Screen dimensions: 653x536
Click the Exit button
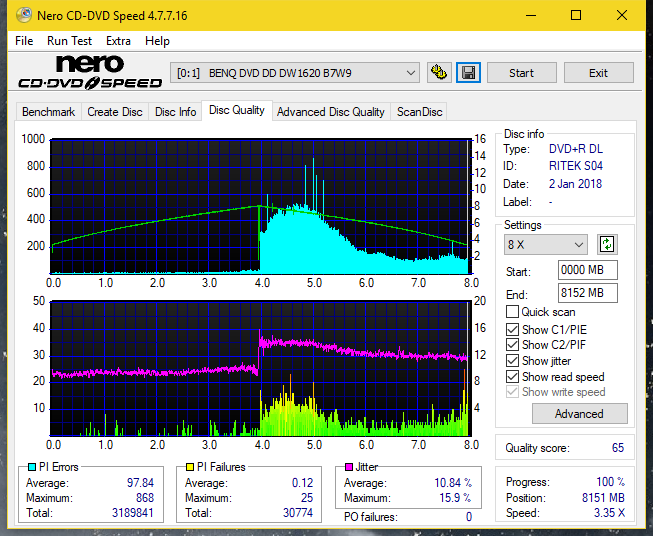click(598, 73)
